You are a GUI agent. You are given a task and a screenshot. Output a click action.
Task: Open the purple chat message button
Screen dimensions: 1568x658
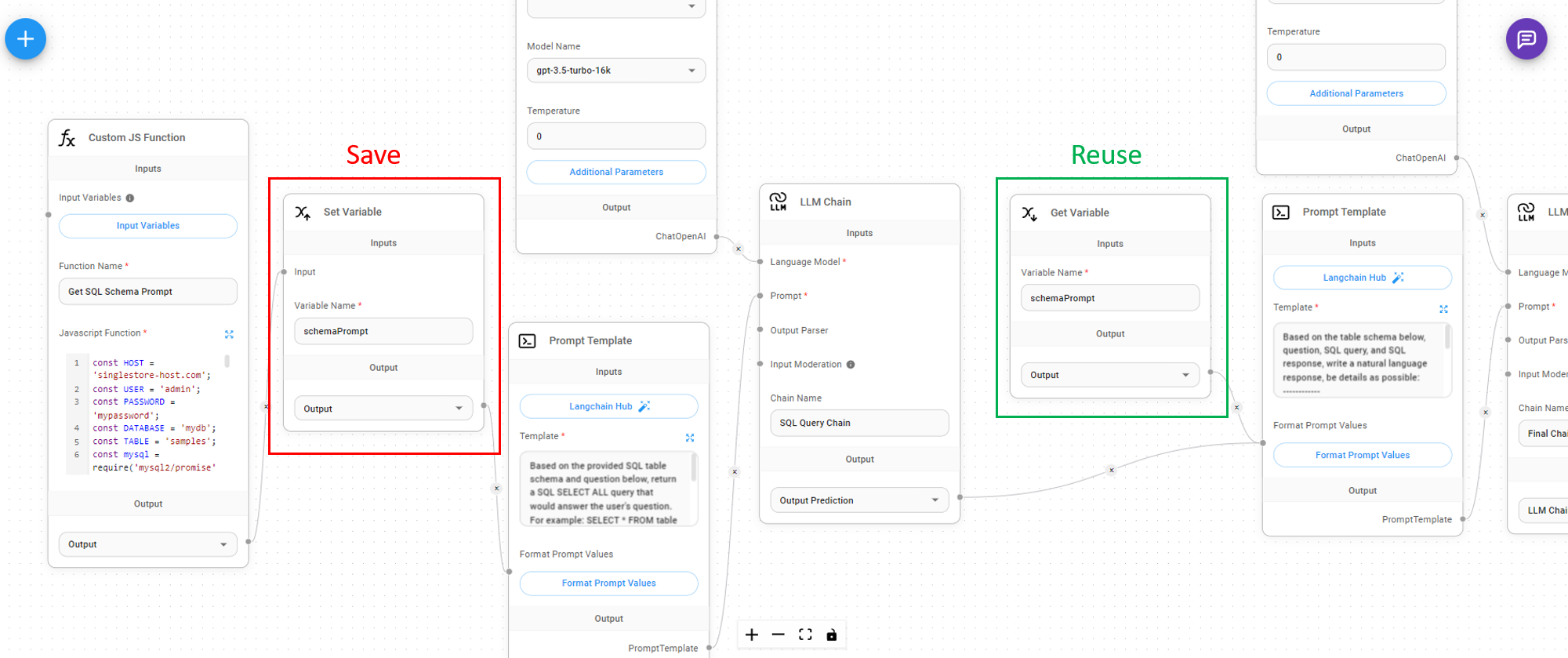[x=1526, y=39]
